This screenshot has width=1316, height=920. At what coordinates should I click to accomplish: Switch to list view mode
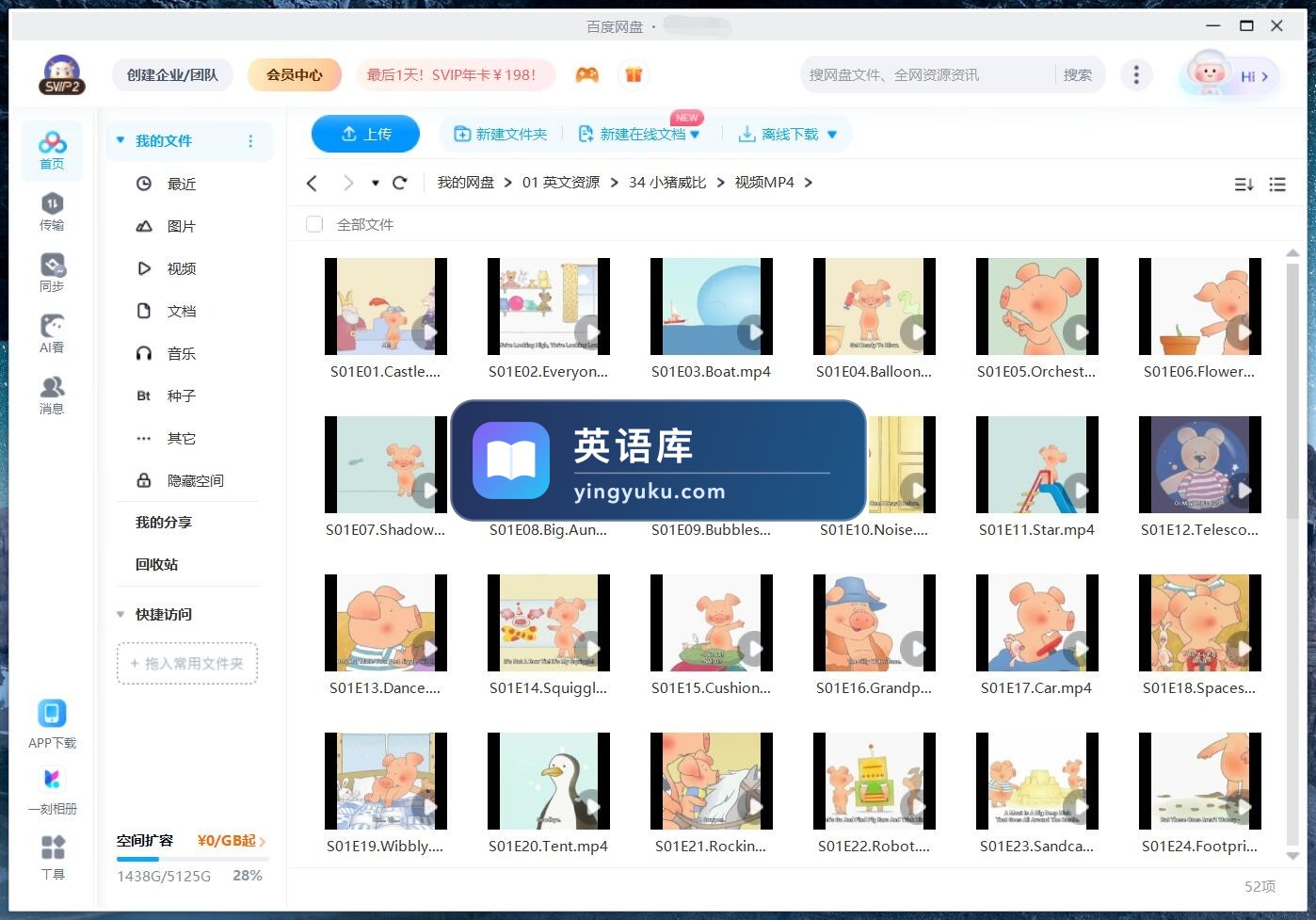pos(1277,185)
